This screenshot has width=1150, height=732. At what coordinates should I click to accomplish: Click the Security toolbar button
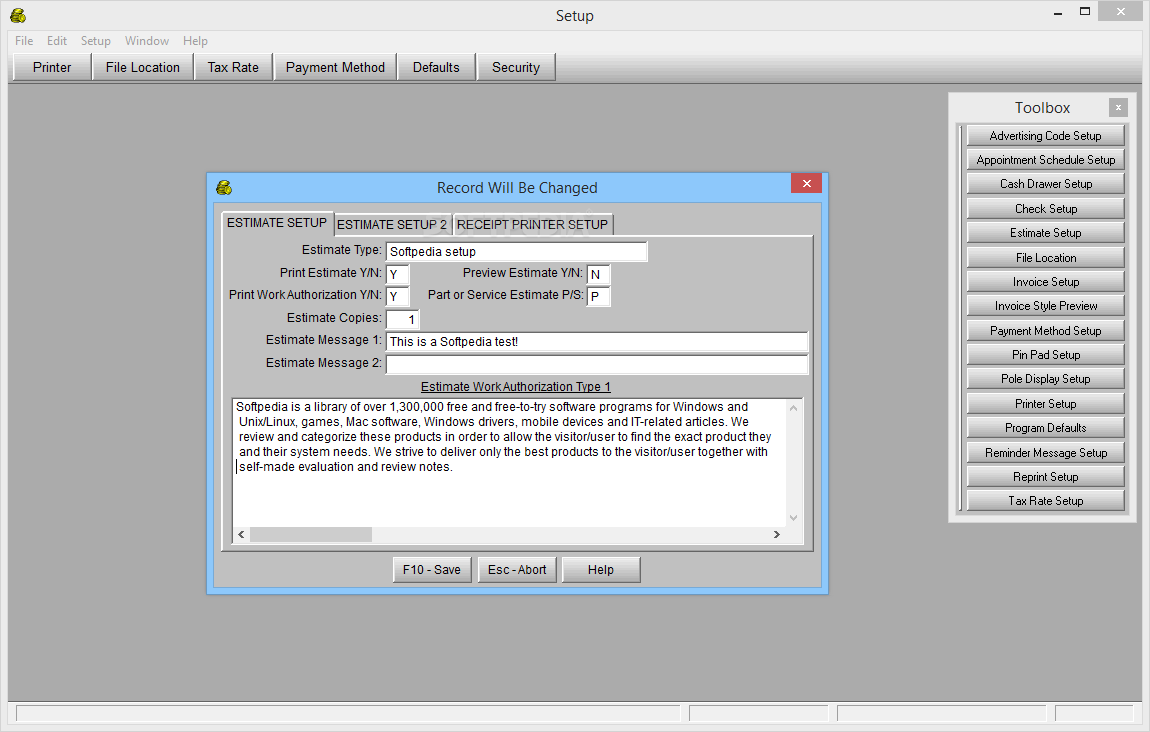(516, 67)
